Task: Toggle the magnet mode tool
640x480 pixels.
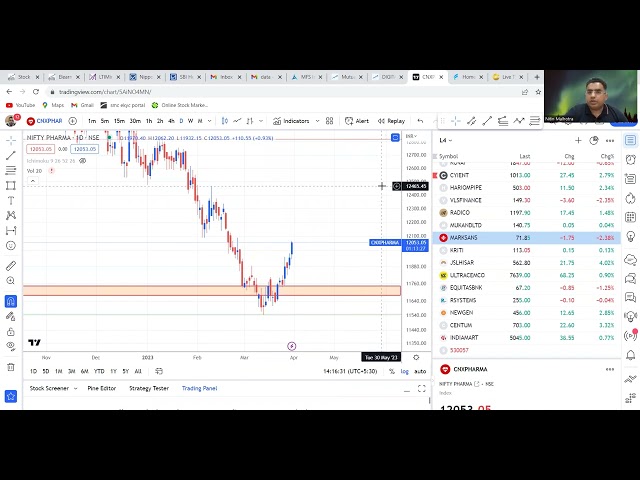Action: click(x=11, y=301)
